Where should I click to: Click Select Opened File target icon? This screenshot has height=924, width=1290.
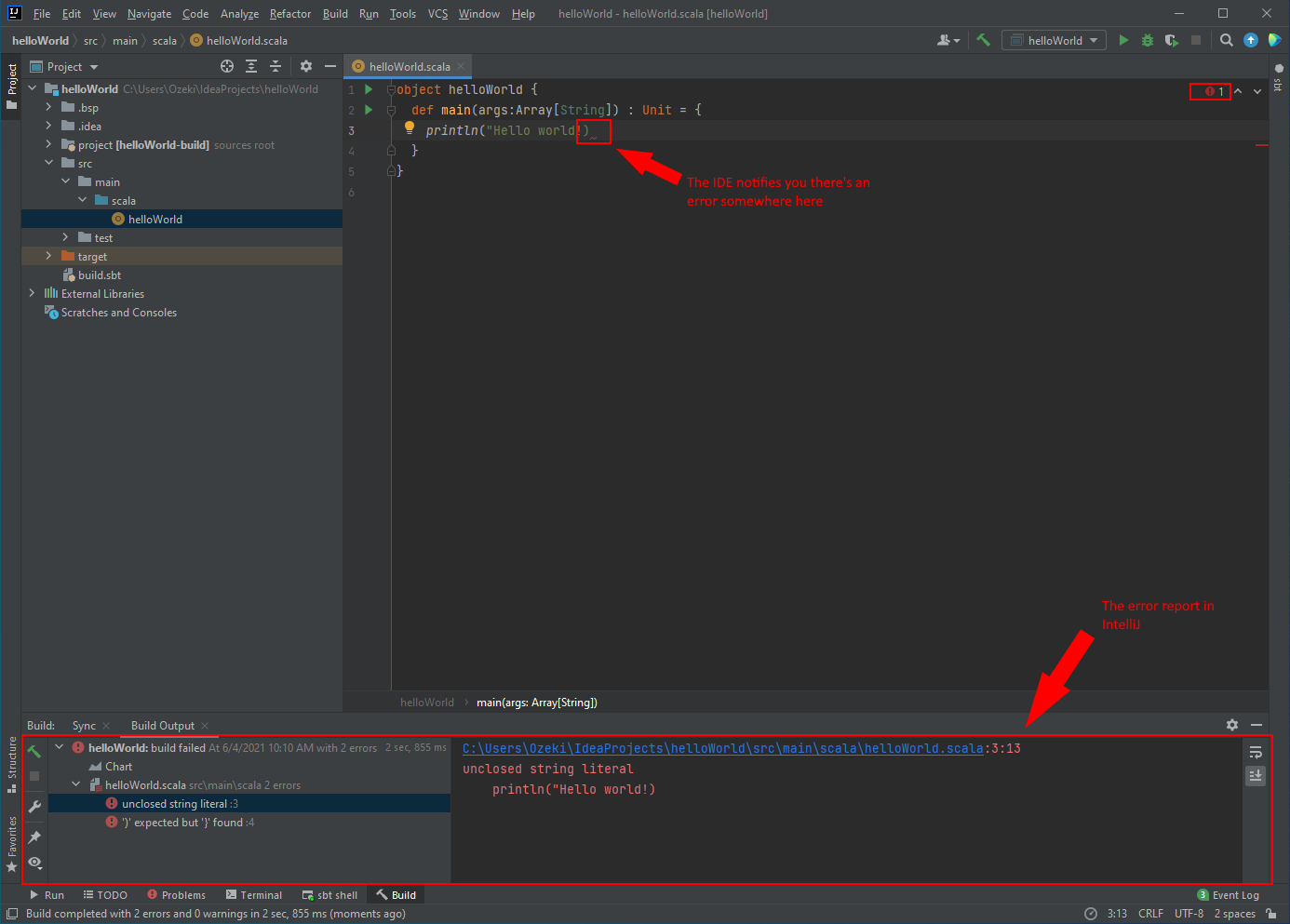coord(227,66)
